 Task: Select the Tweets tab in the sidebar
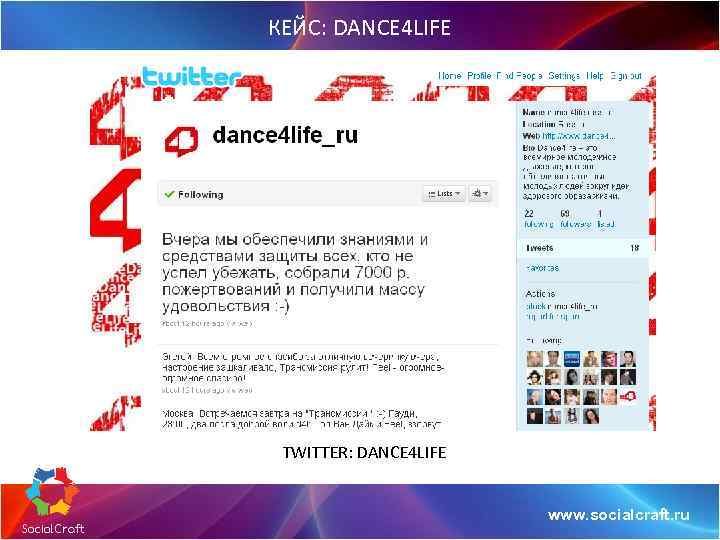click(x=582, y=248)
